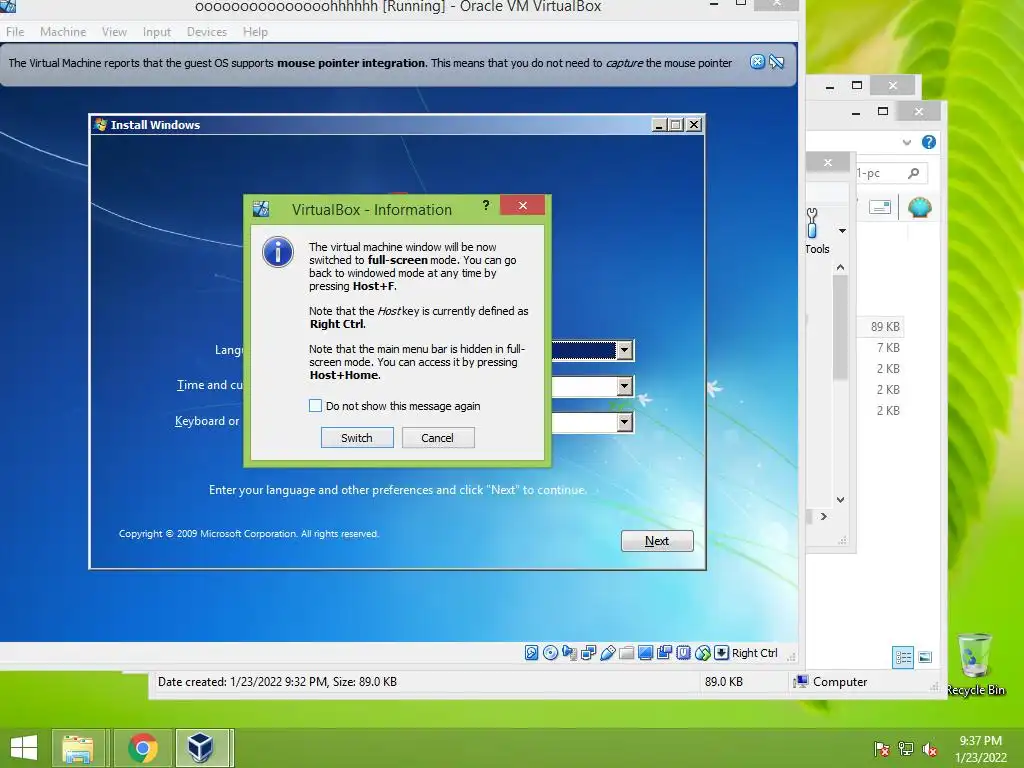
Task: Click the wrench Tools icon
Action: pyautogui.click(x=812, y=223)
